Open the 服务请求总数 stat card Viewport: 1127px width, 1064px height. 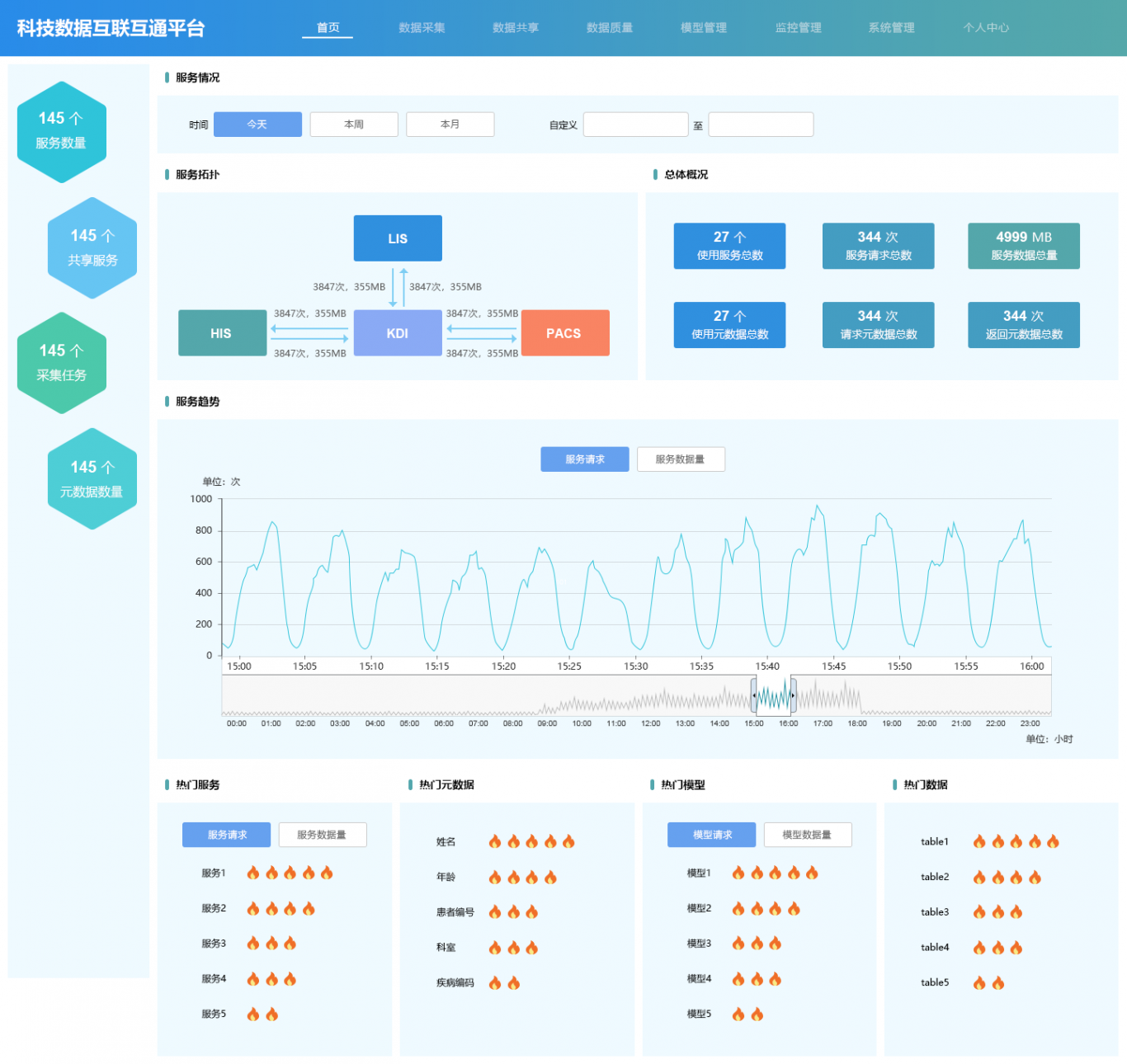click(x=878, y=246)
